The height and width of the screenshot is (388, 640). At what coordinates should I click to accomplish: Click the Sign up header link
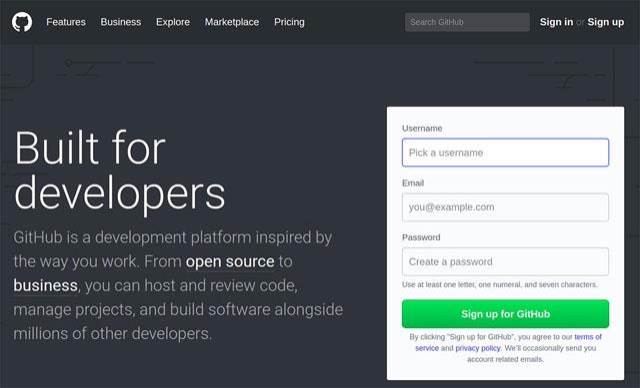tap(605, 22)
